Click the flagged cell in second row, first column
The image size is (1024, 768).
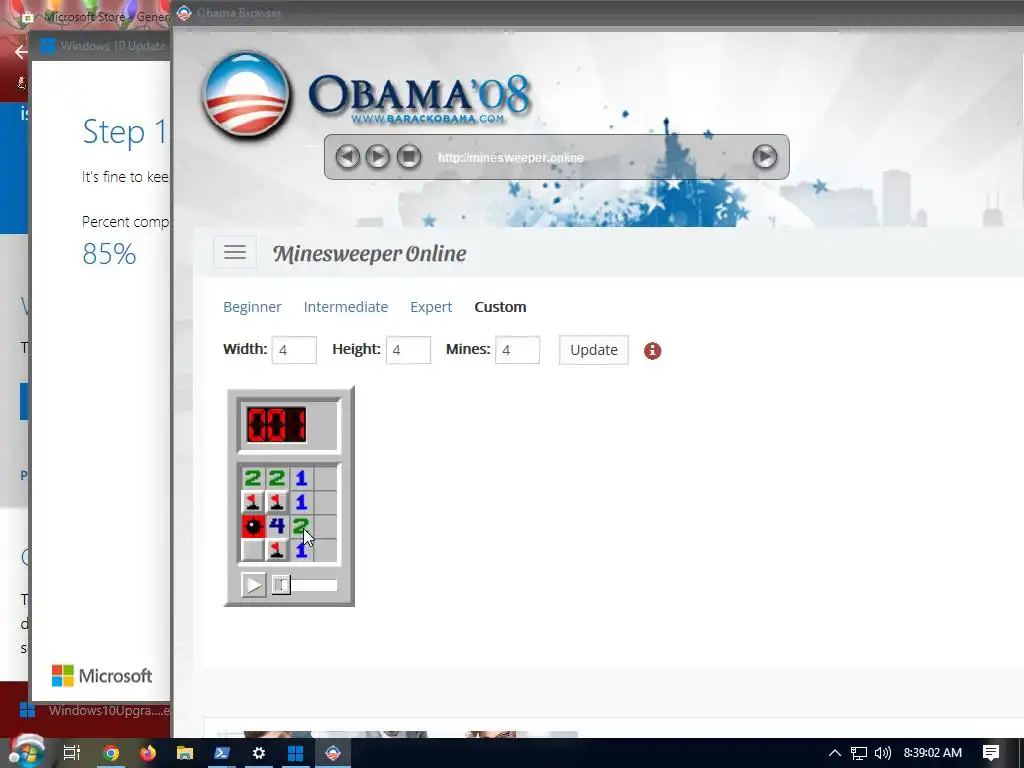tap(253, 502)
